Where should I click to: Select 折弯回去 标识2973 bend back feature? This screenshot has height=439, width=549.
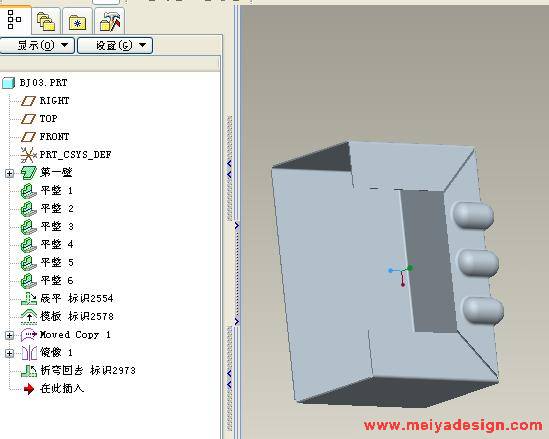[88, 370]
